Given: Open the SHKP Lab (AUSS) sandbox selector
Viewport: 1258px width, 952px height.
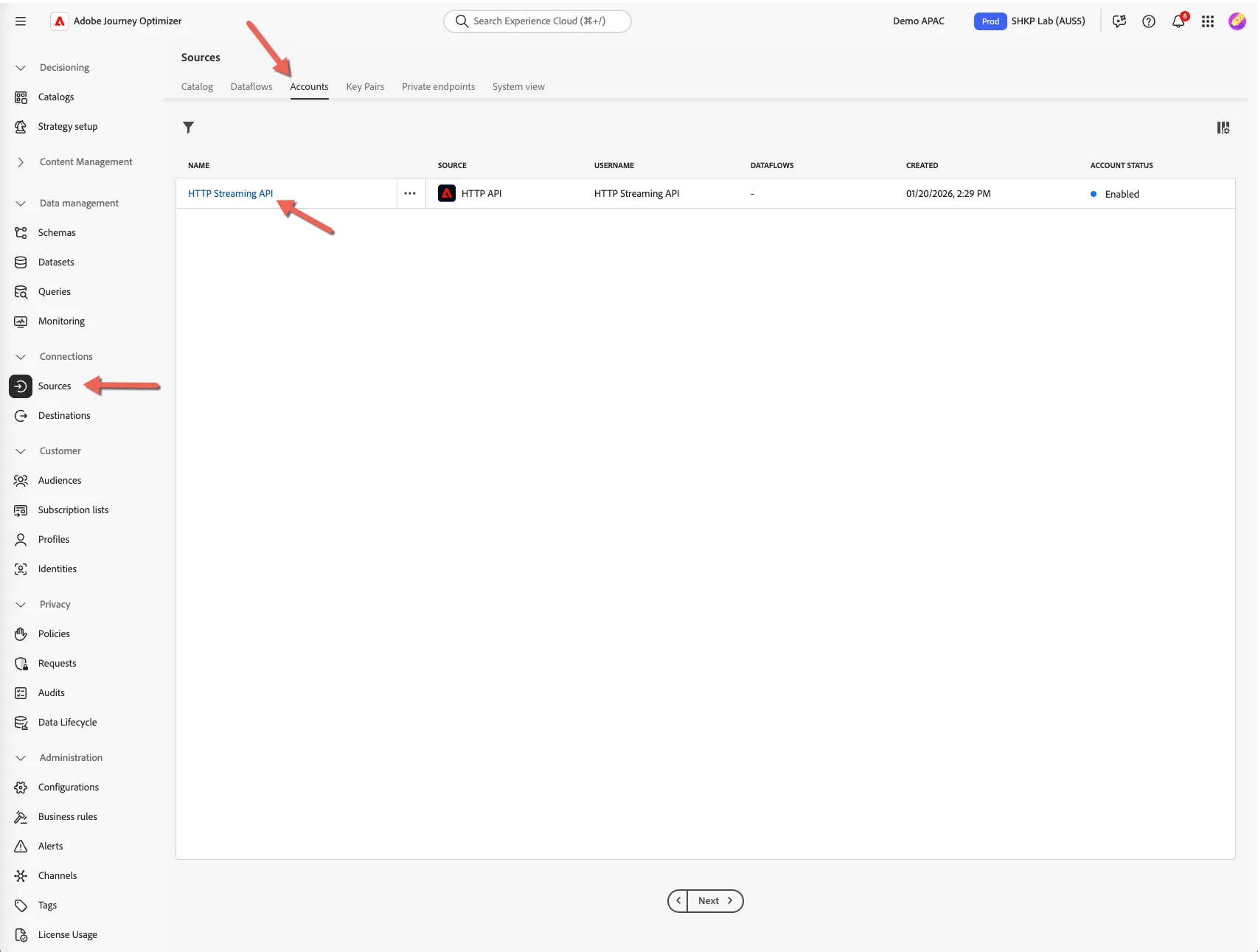Looking at the screenshot, I should (1029, 21).
